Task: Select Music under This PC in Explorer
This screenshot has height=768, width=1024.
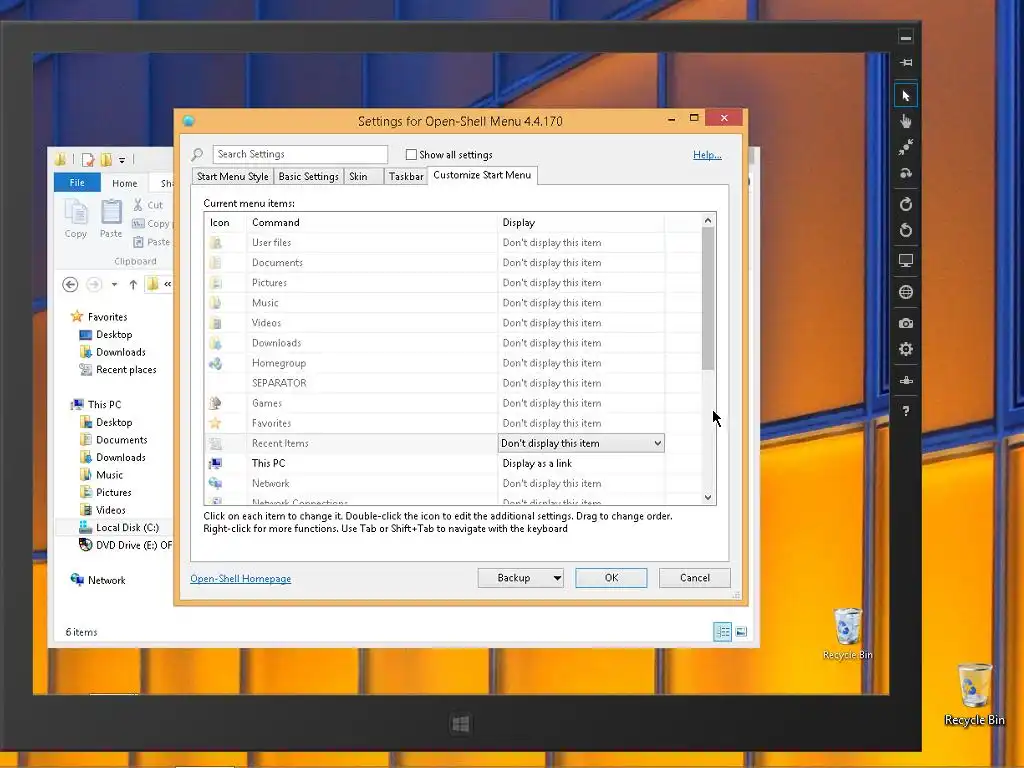Action: pos(101,475)
